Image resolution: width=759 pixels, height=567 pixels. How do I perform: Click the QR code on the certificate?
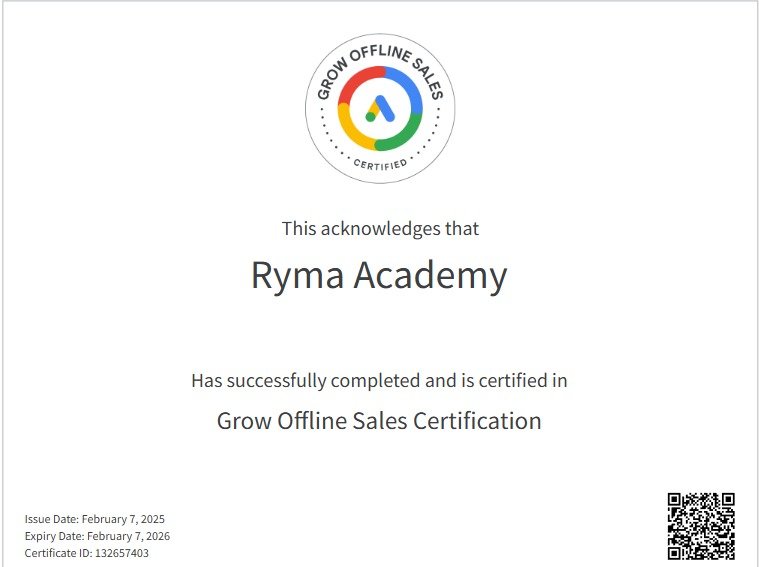701,525
